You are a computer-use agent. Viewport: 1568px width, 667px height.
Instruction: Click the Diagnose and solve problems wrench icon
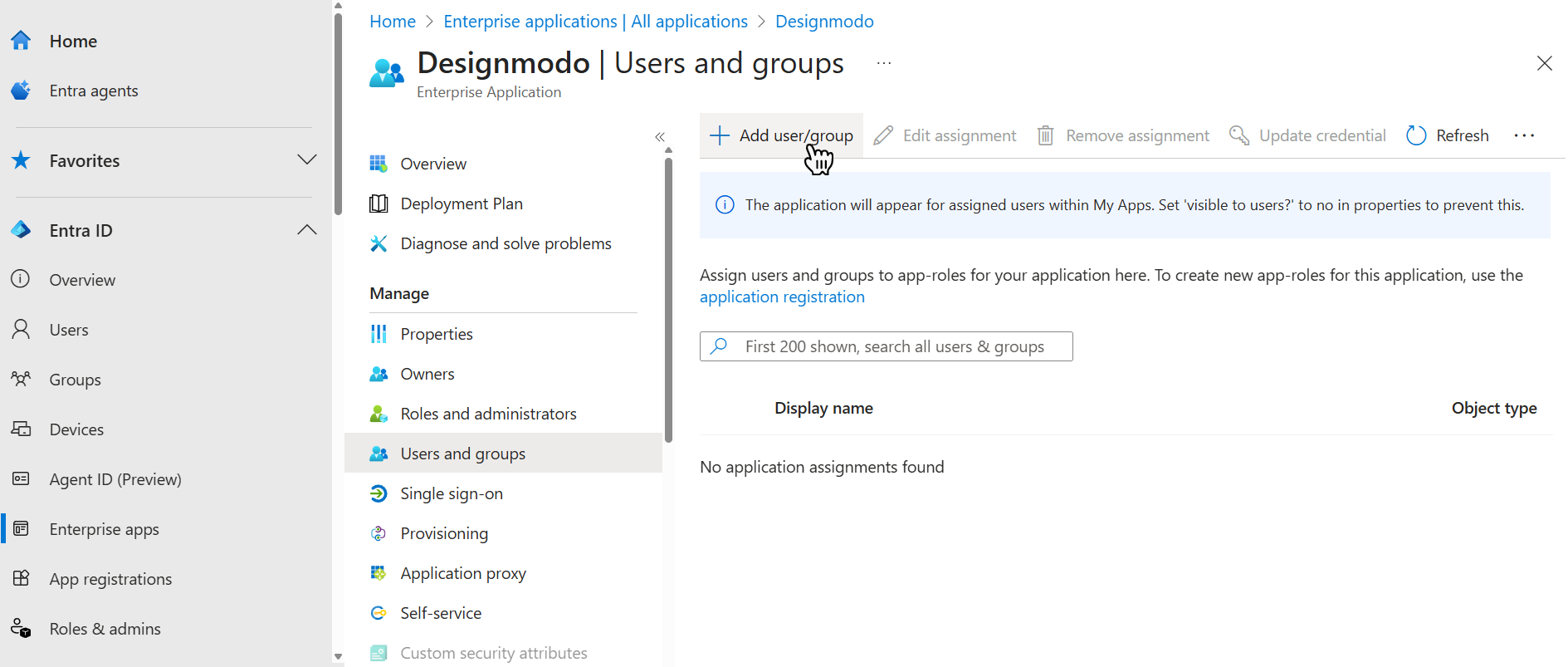pos(379,243)
